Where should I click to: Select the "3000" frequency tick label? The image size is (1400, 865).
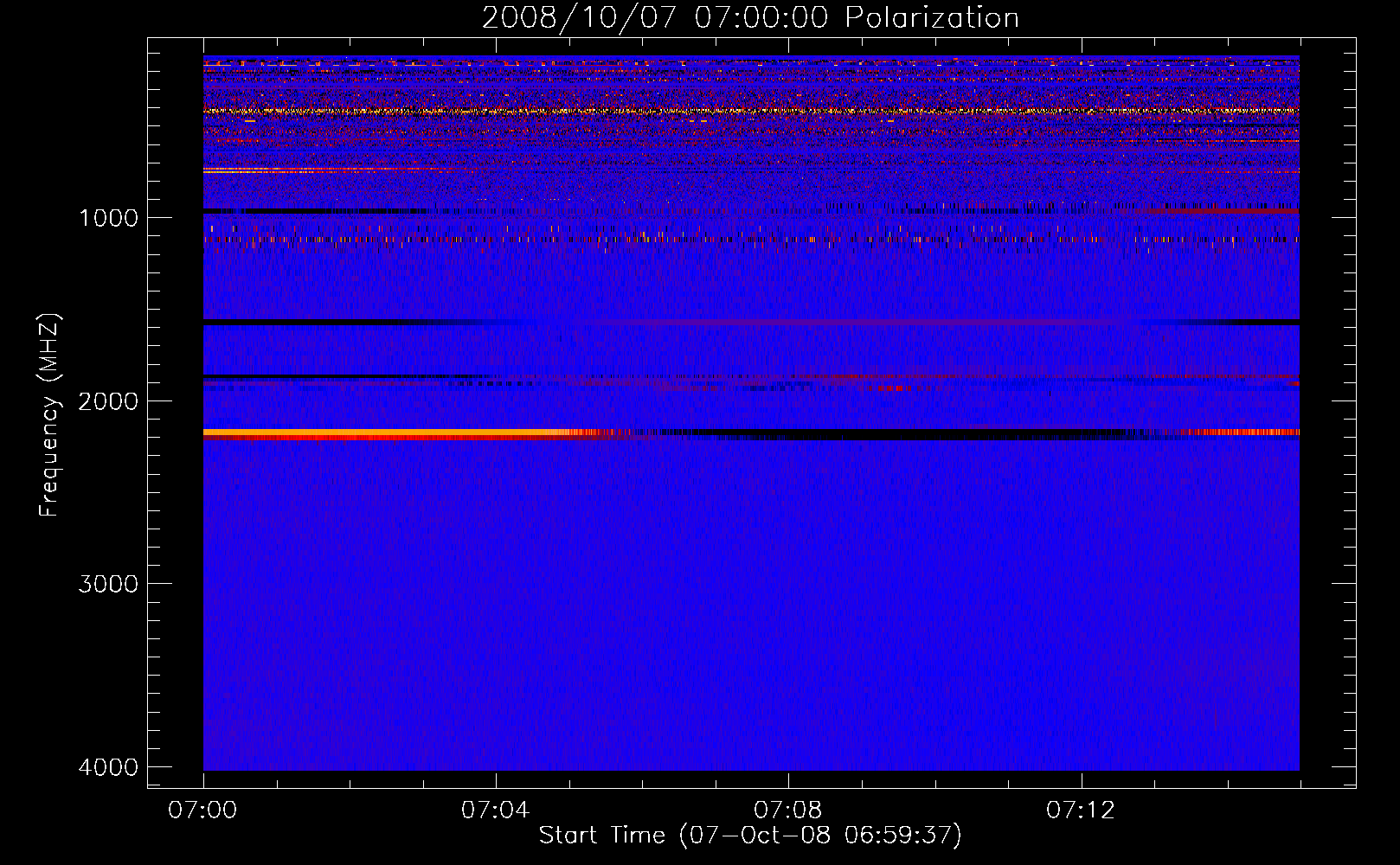tap(108, 584)
